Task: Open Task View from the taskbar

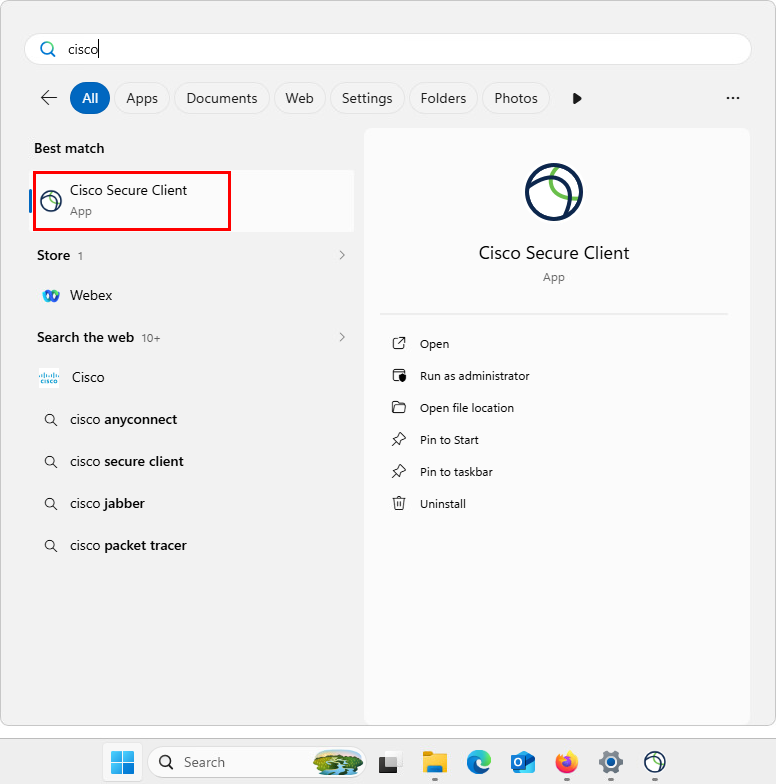Action: (390, 762)
